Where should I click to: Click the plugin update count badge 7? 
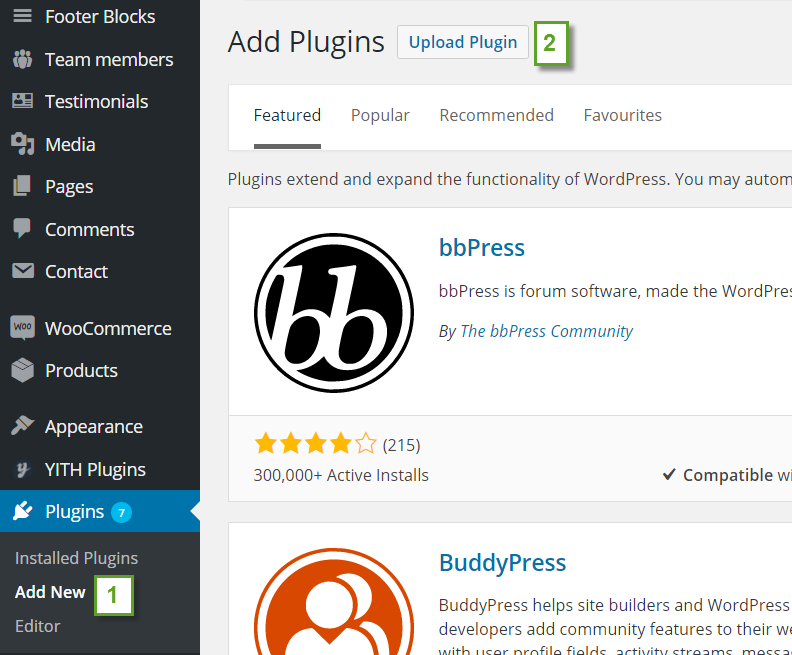point(121,513)
